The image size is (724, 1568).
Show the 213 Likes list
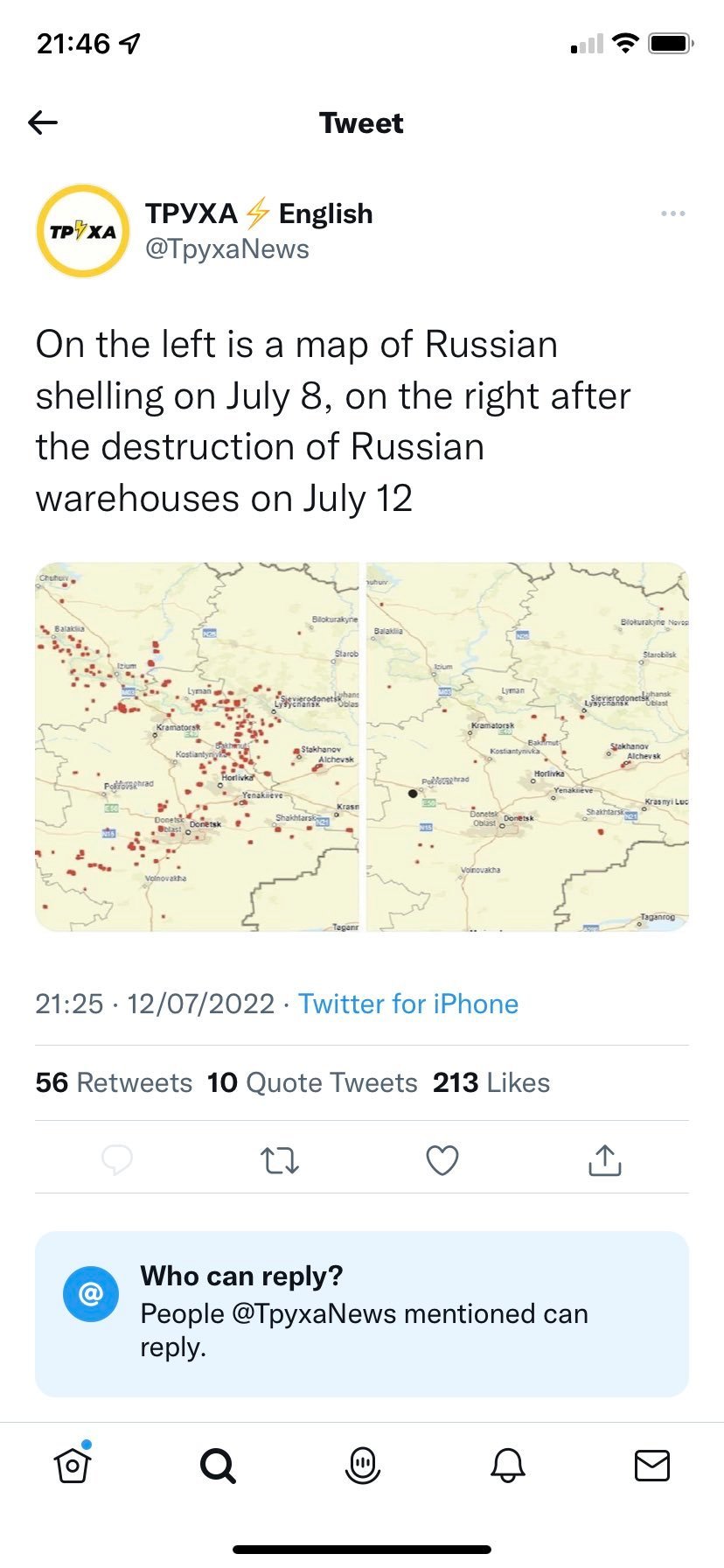point(491,1082)
